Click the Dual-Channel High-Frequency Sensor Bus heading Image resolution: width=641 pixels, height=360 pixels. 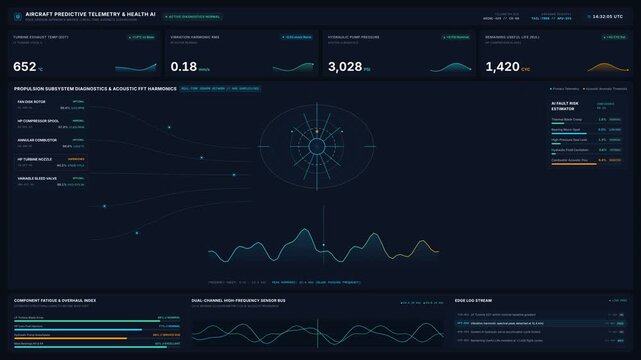(x=238, y=300)
